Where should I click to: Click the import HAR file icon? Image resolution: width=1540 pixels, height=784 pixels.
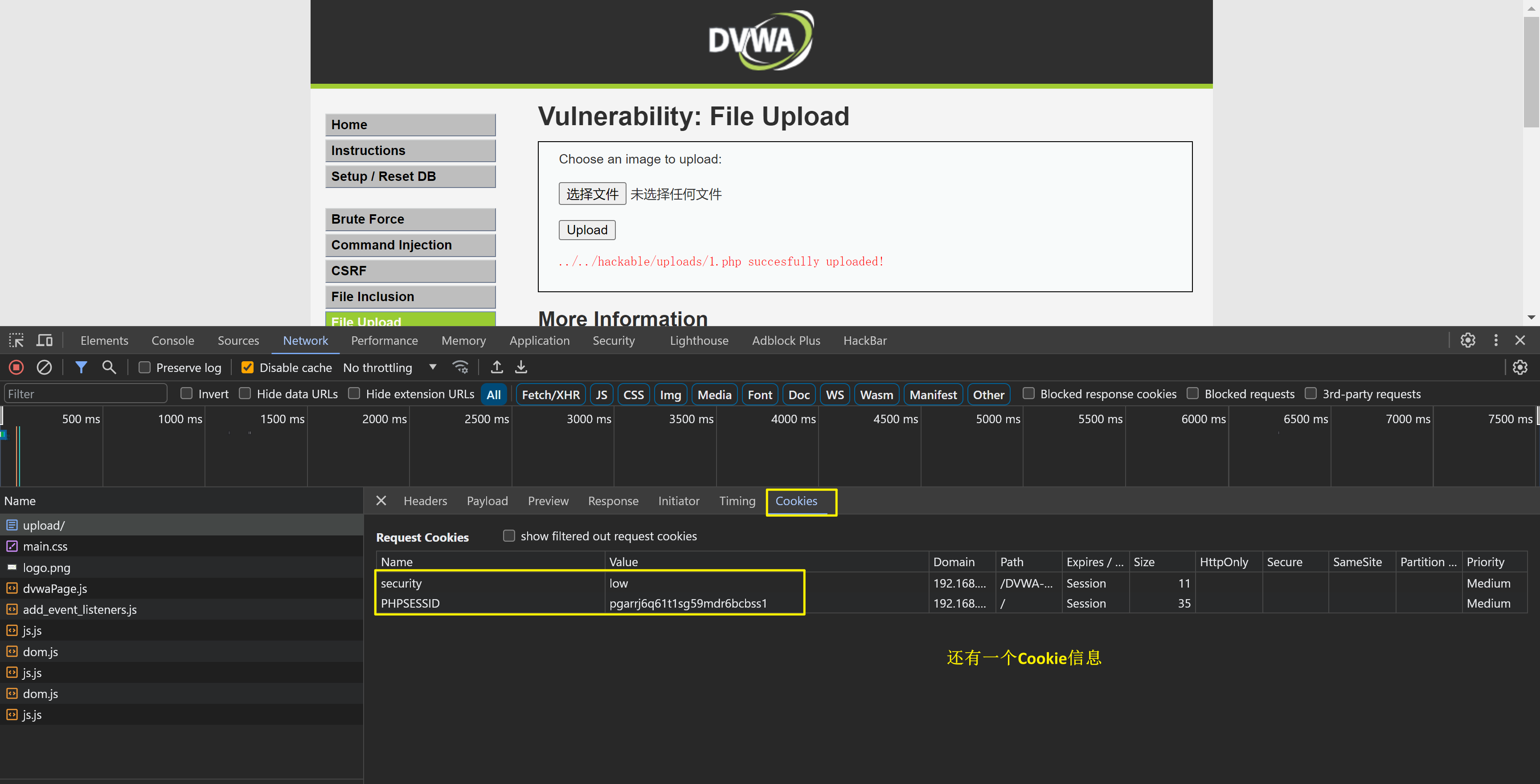pos(496,367)
